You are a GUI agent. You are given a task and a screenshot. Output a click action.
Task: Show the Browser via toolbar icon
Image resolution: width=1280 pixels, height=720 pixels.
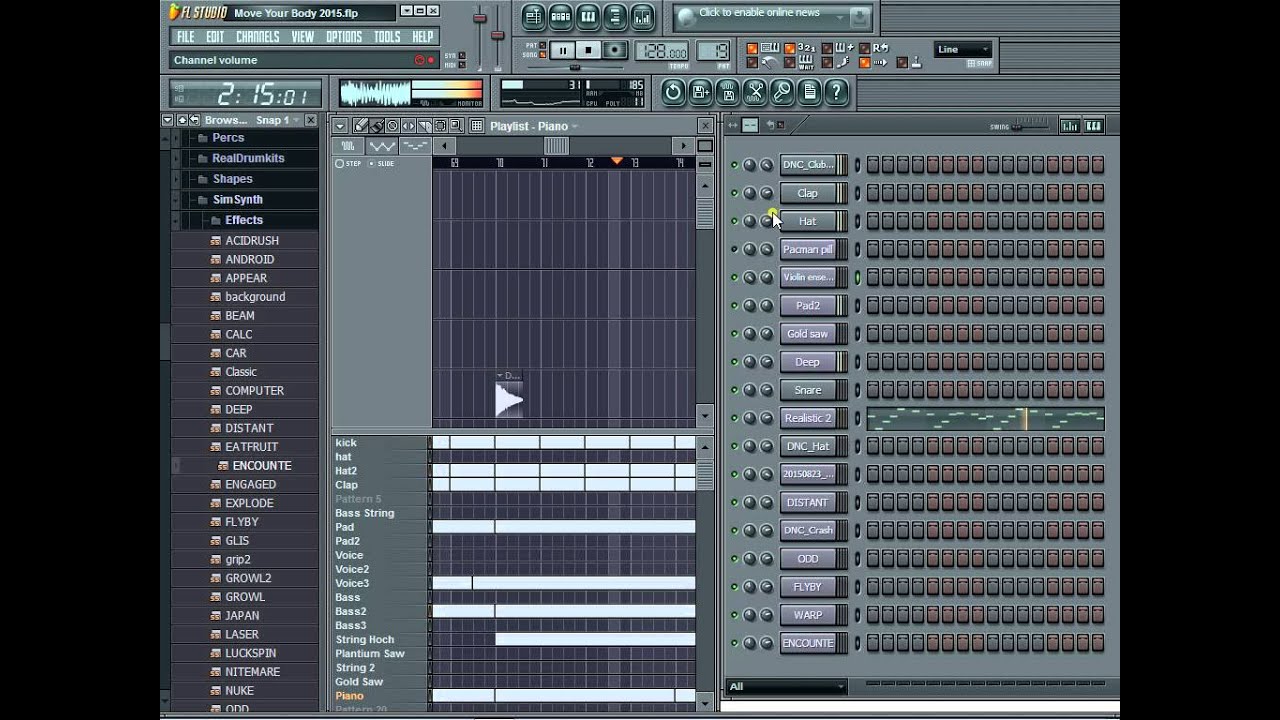(x=615, y=17)
